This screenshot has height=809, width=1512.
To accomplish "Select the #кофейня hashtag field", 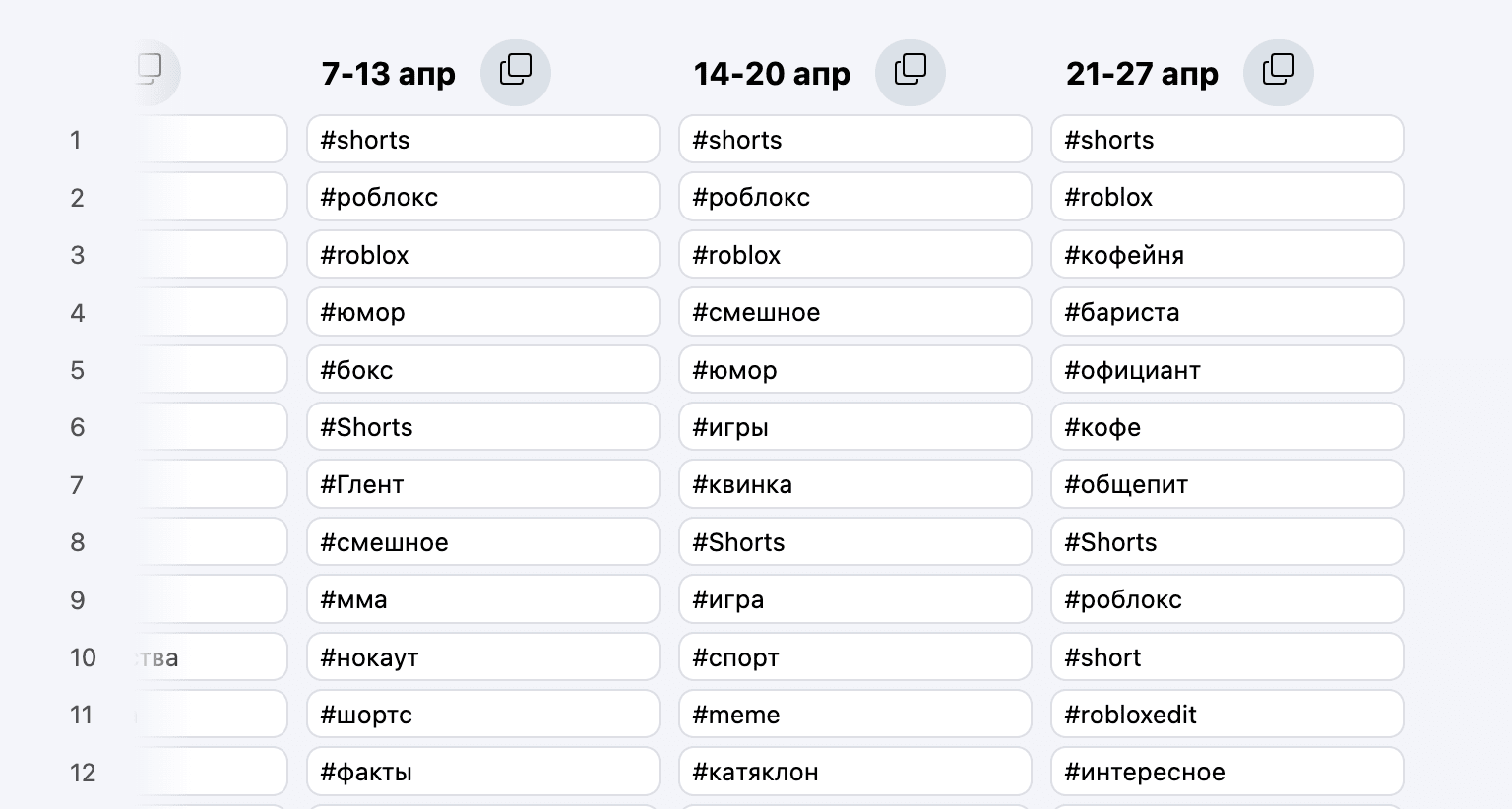I will [x=1227, y=255].
